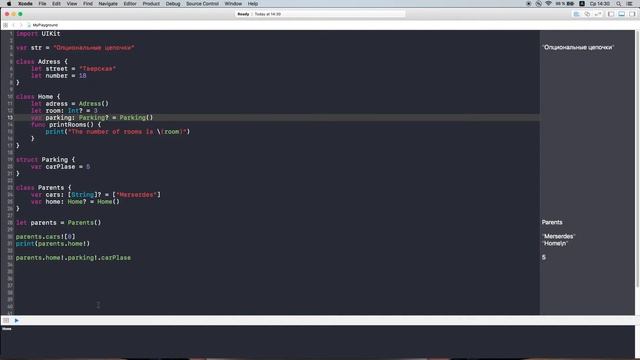Viewport: 640px width, 360px height.
Task: Open the related items grid icon
Action: (6, 25)
